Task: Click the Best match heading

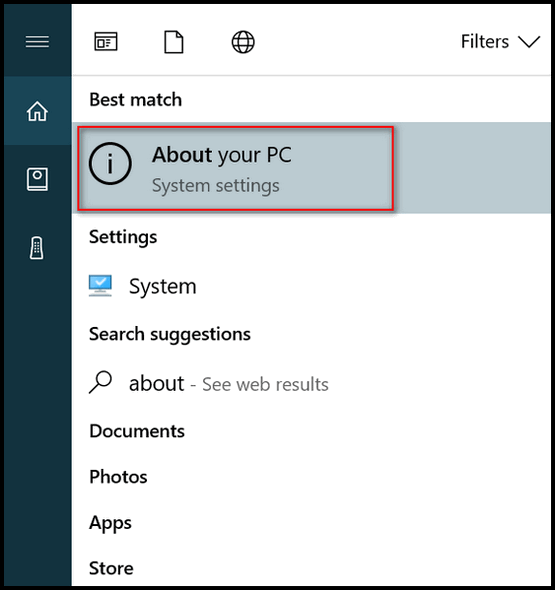Action: click(x=135, y=100)
